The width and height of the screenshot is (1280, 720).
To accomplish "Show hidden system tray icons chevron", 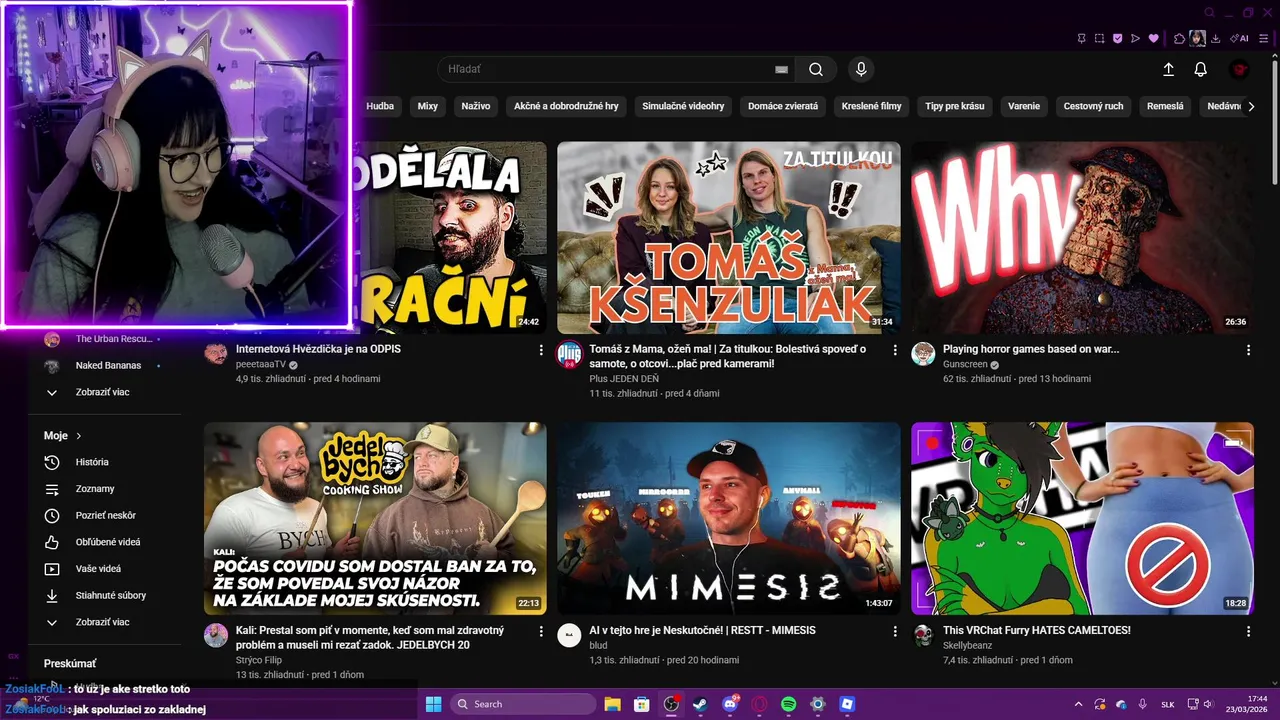I will click(x=1076, y=704).
